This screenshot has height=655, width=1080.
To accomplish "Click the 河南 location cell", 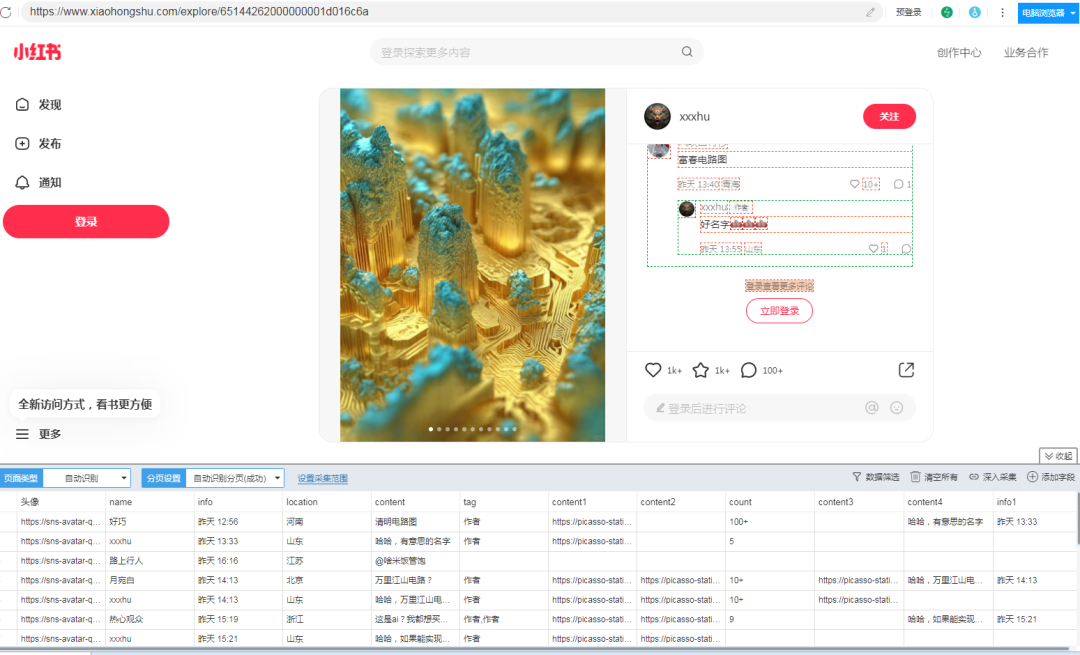I will pos(327,521).
